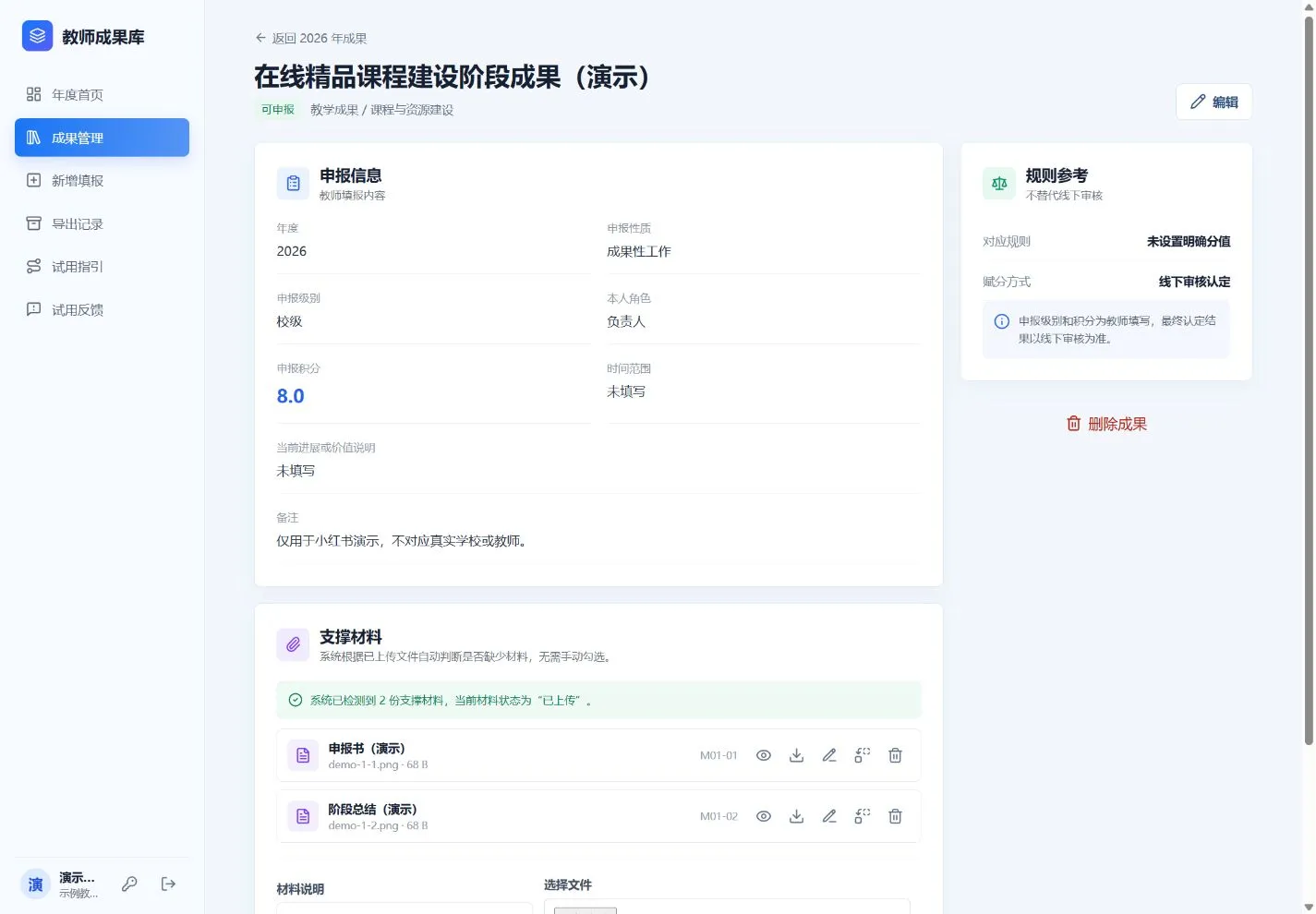The width and height of the screenshot is (1316, 914).
Task: Click the M01-01 material code
Action: click(x=718, y=755)
